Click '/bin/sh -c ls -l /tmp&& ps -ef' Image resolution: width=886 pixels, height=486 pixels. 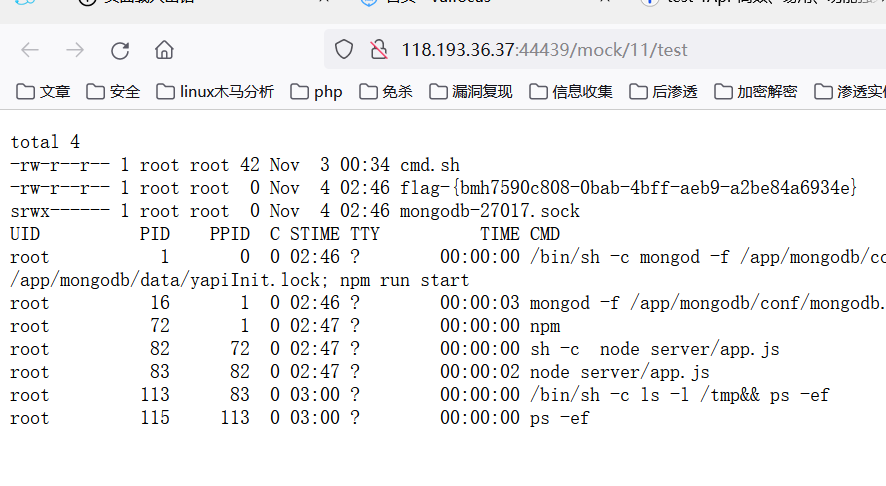point(679,395)
